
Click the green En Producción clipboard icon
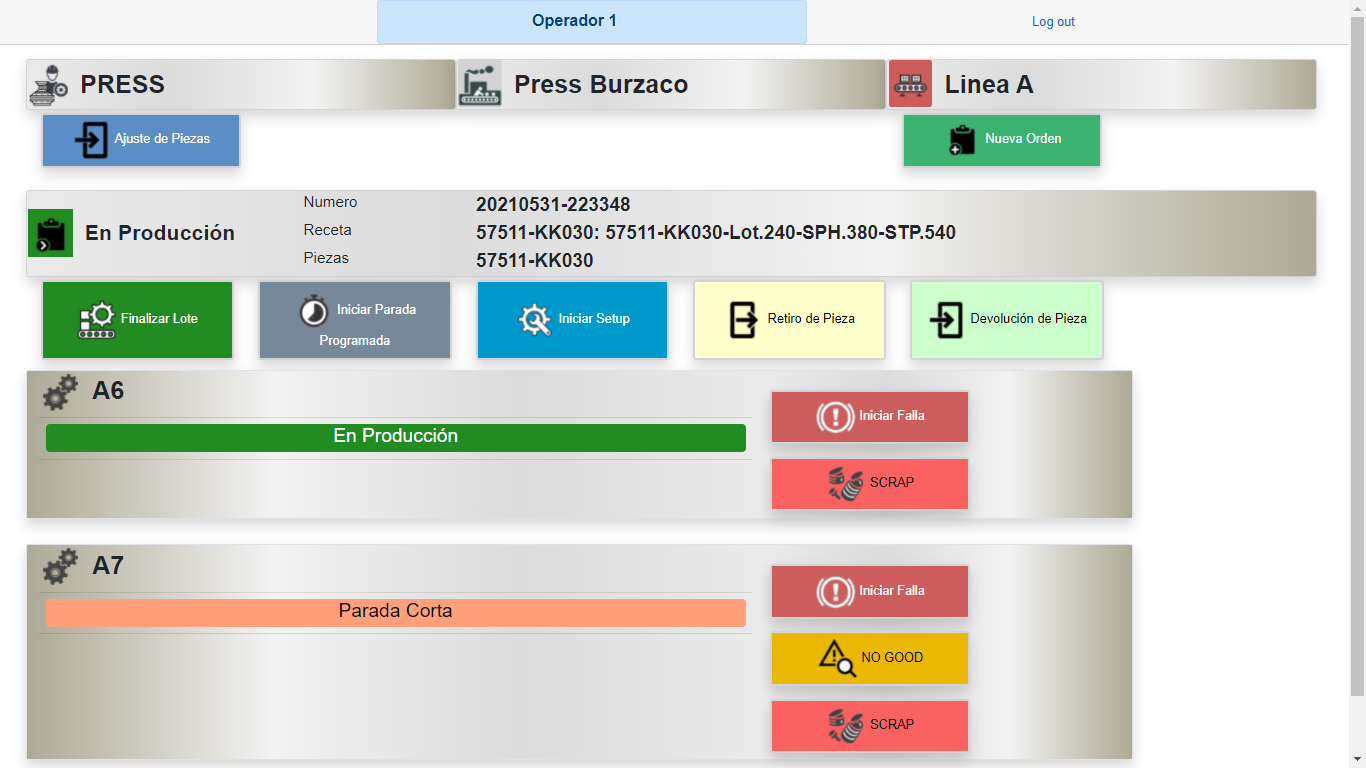[50, 233]
